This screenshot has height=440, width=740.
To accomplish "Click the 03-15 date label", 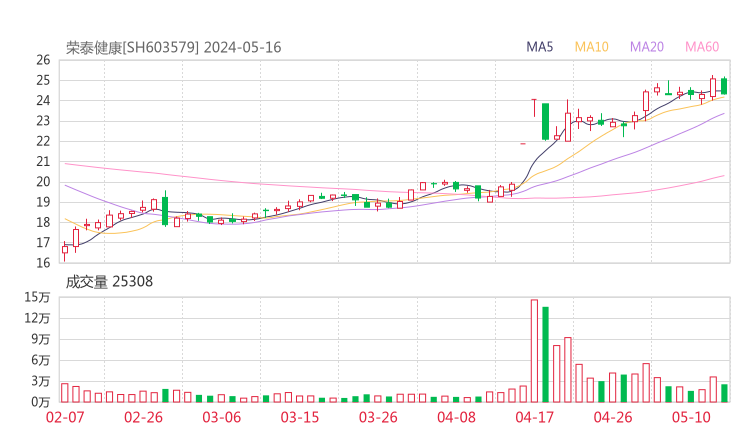I will [x=300, y=417].
